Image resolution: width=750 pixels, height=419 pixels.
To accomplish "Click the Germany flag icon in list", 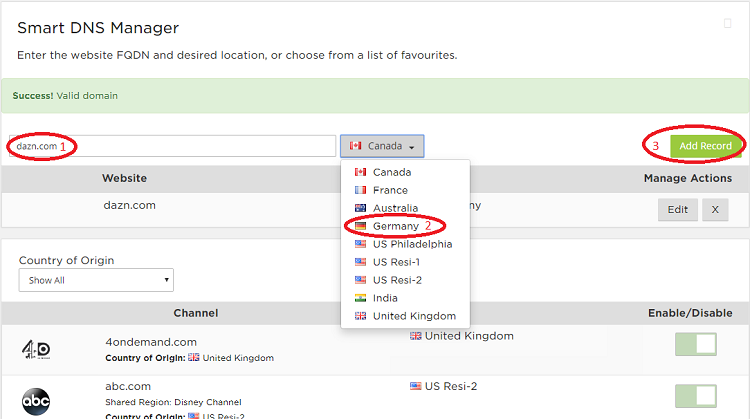I will tap(360, 226).
